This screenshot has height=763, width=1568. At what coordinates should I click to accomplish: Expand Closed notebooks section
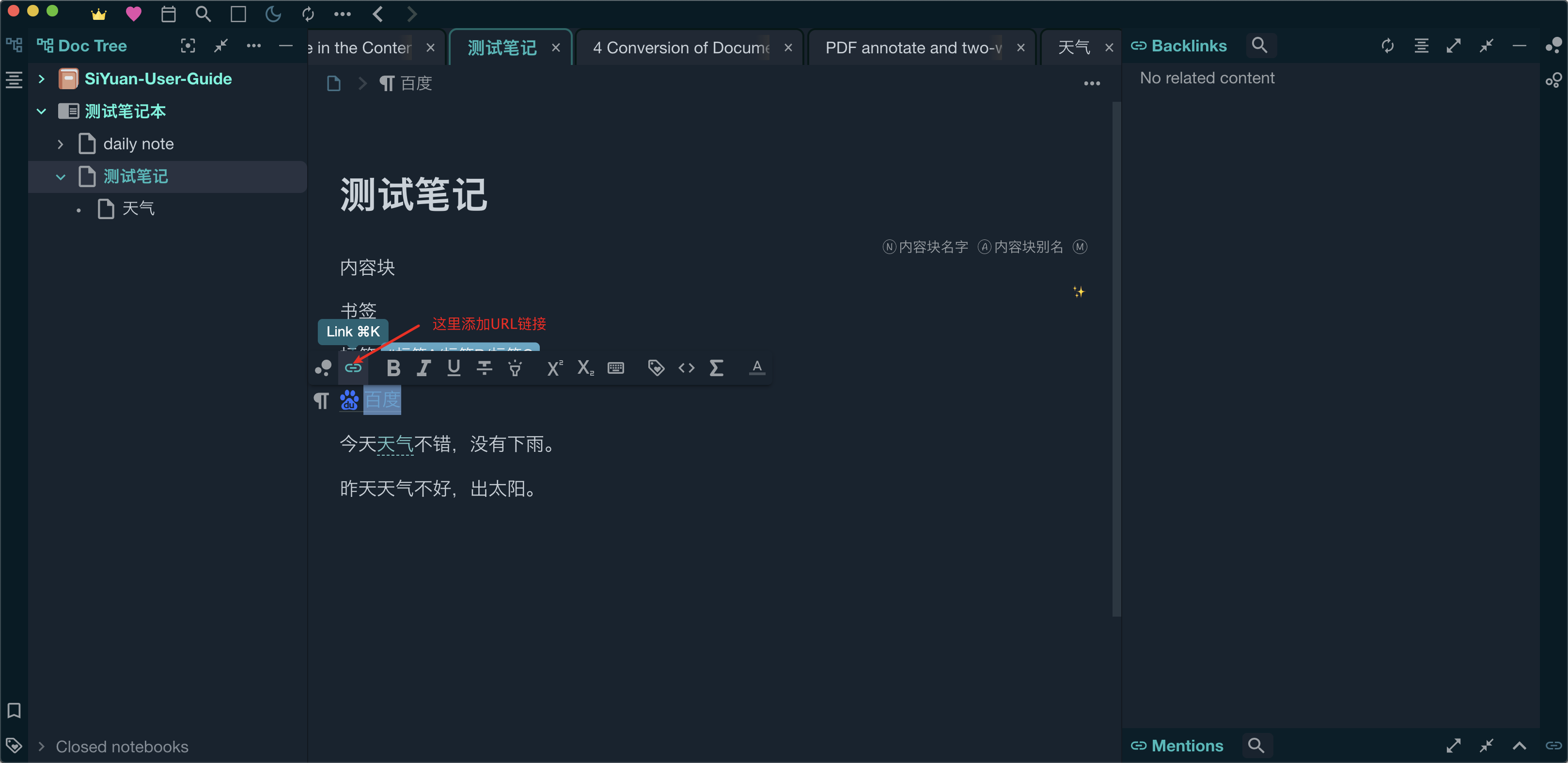tap(41, 746)
